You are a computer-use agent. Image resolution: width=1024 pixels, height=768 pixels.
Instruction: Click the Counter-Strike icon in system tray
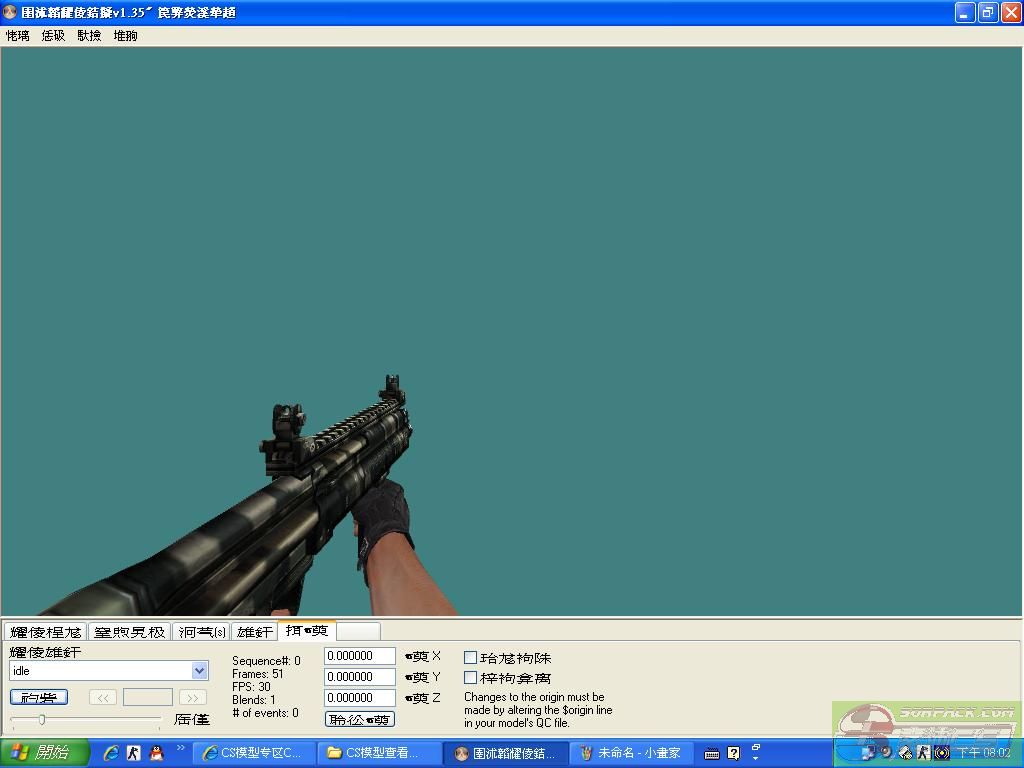point(923,753)
